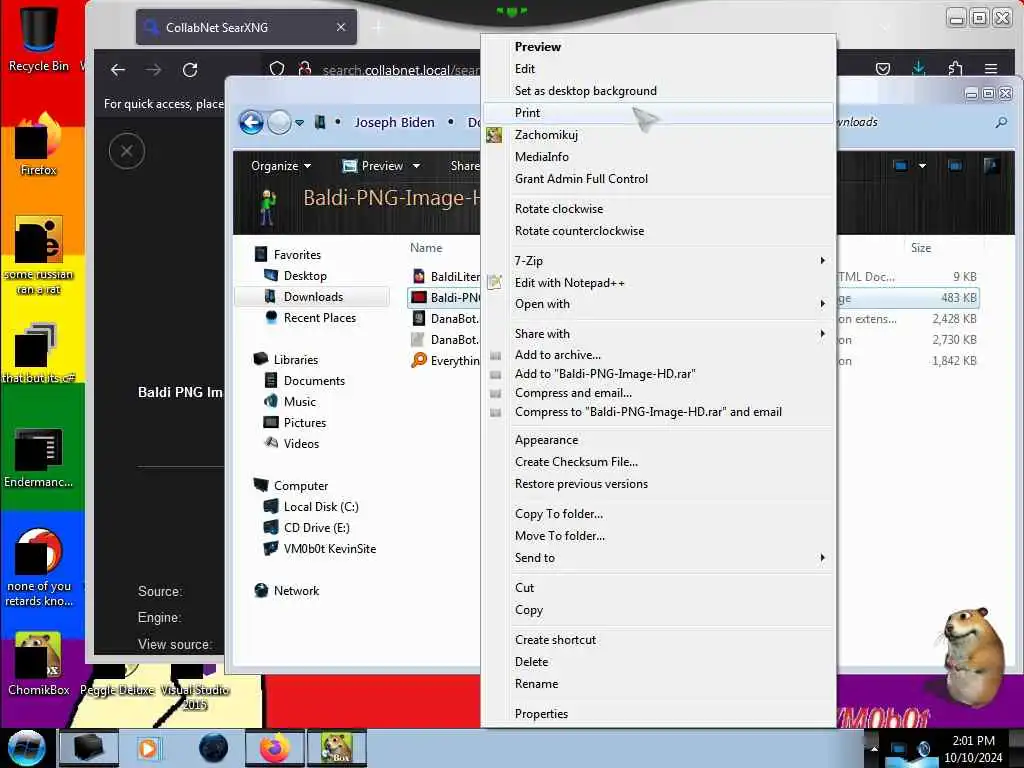Click the dark globe taskbar icon
This screenshot has height=768, width=1024.
214,748
